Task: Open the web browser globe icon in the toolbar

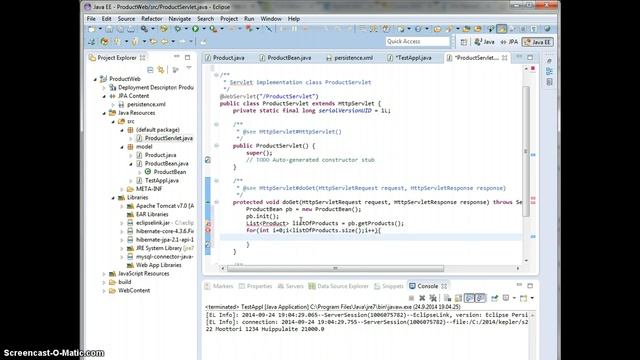Action: pos(548,29)
